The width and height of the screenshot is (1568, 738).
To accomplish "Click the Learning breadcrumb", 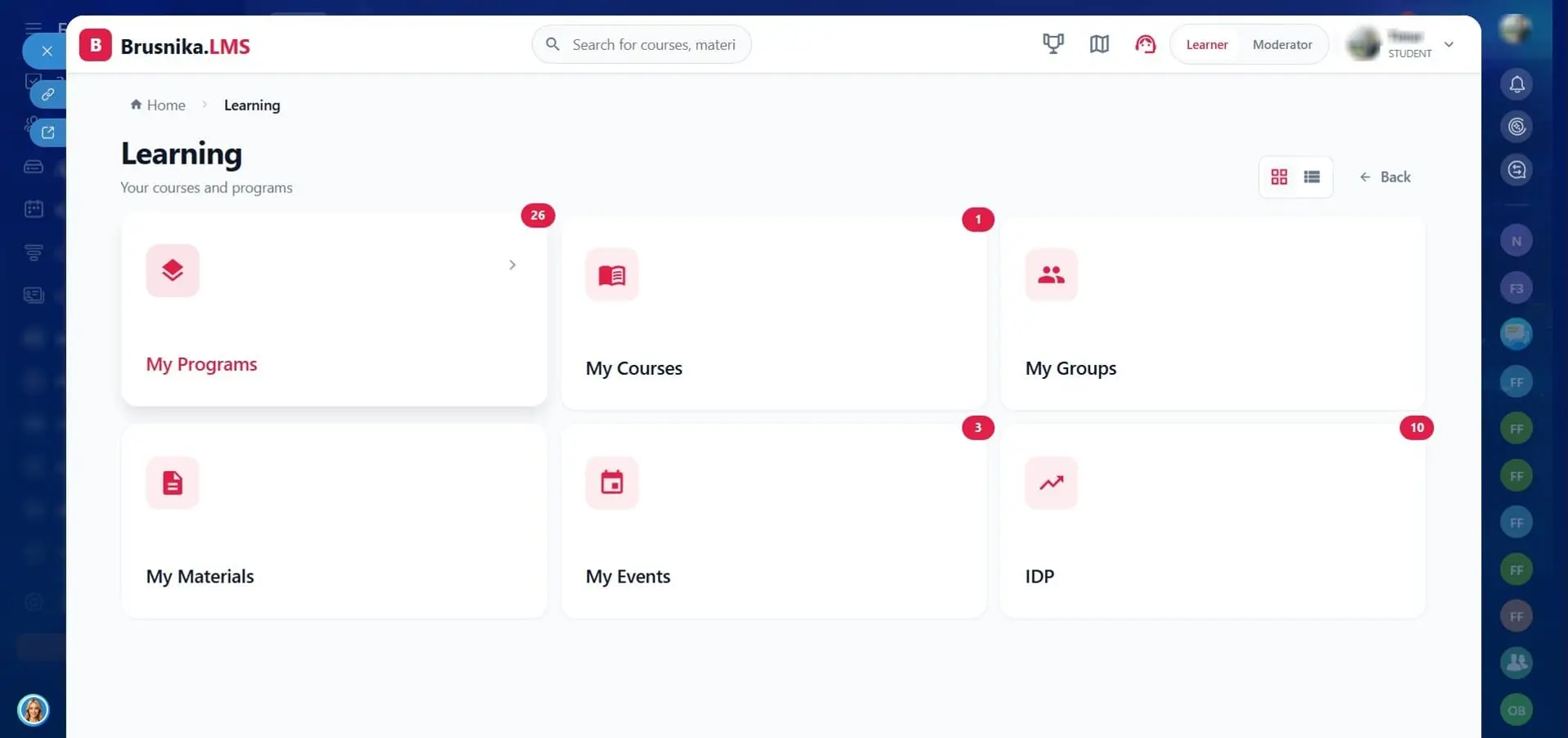I will (x=252, y=105).
